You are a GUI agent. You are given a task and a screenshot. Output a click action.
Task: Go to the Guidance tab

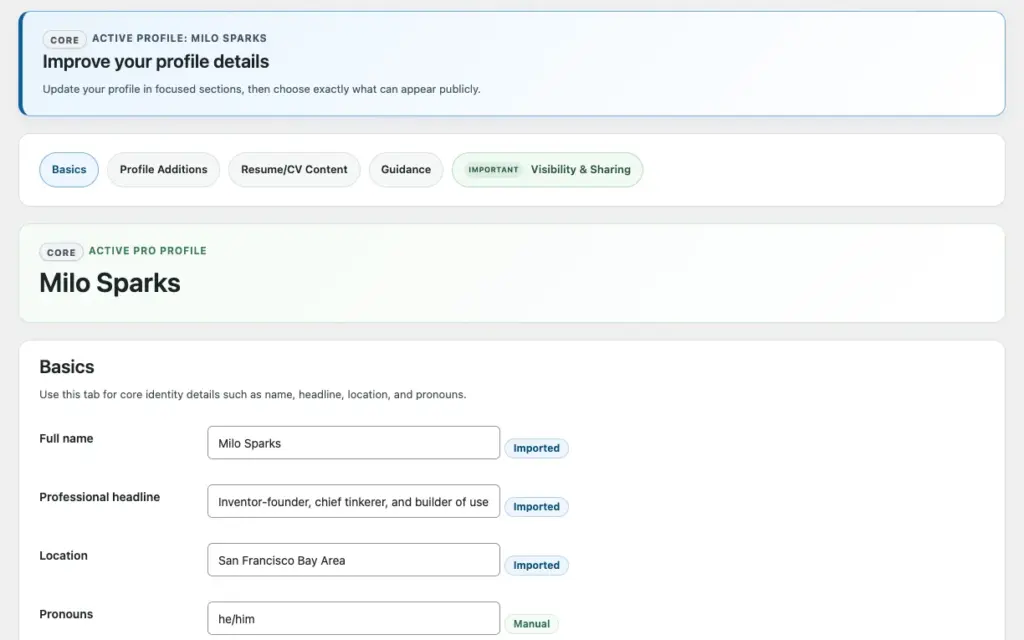coord(406,170)
